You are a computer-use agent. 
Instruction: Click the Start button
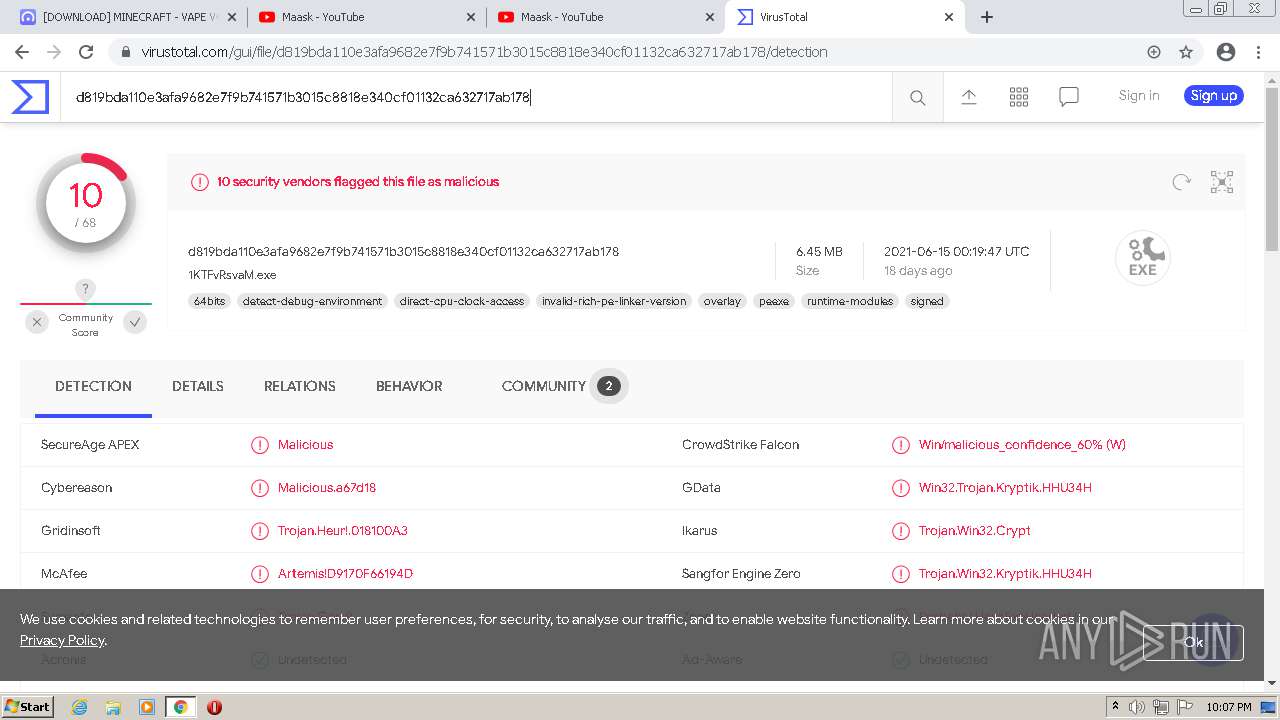[x=28, y=707]
